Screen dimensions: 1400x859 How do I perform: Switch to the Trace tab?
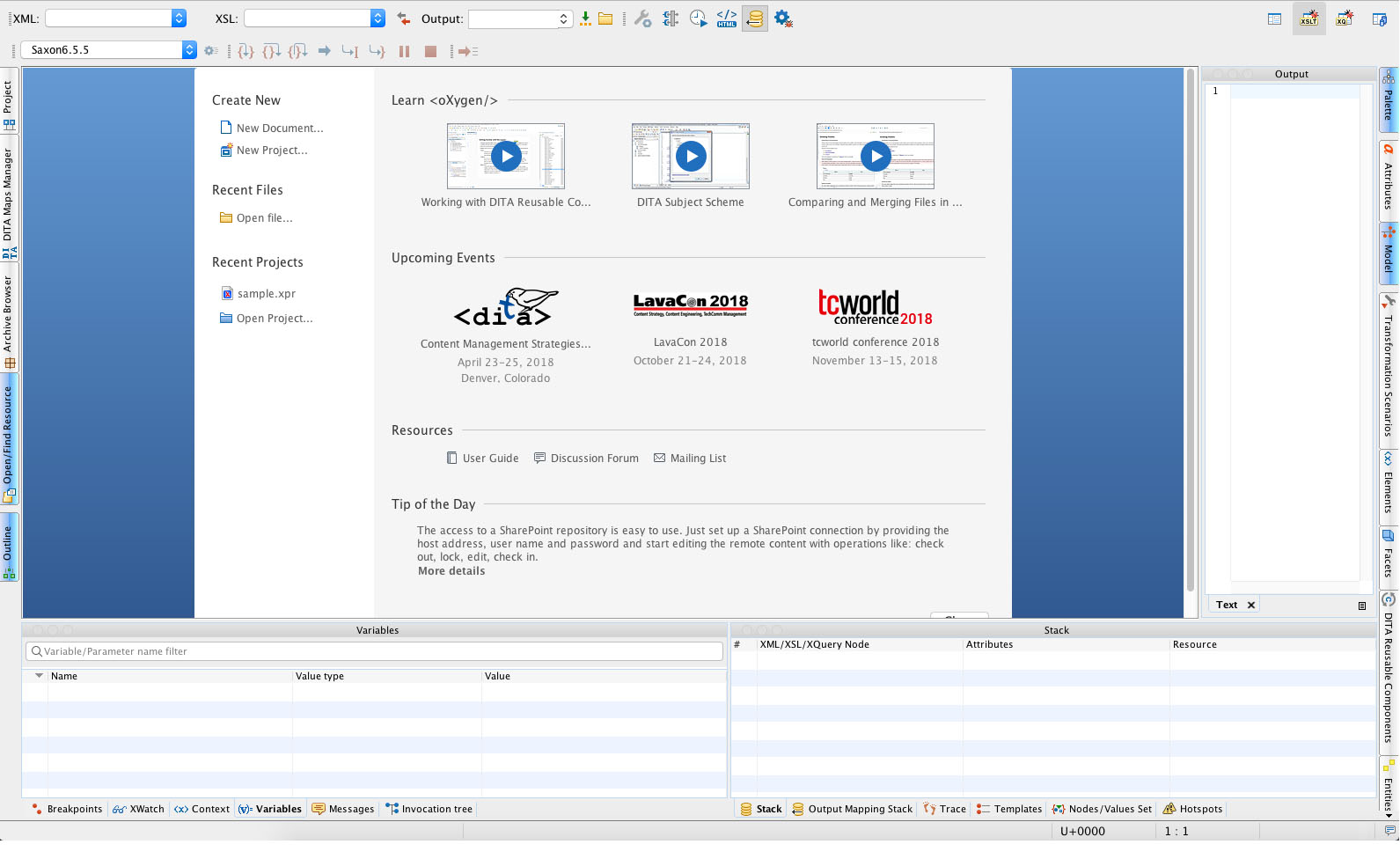(944, 810)
